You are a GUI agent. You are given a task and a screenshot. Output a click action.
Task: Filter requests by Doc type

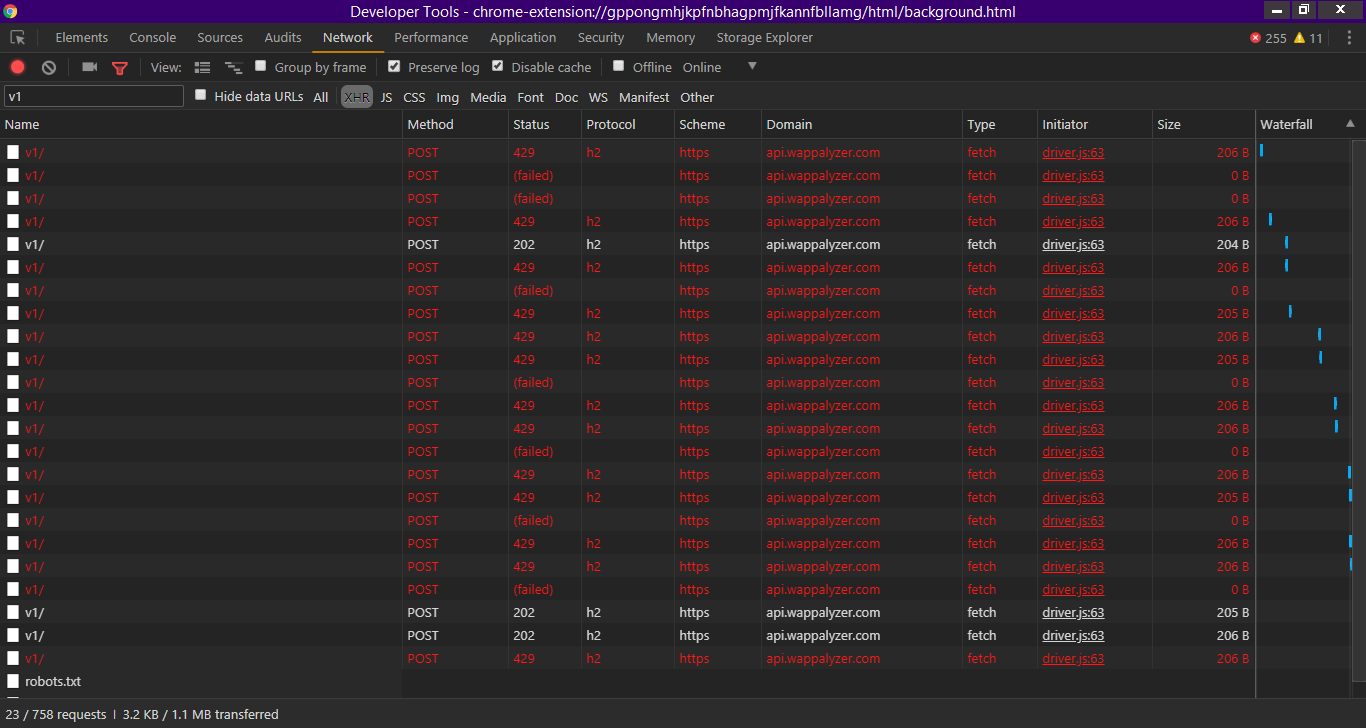click(x=567, y=97)
